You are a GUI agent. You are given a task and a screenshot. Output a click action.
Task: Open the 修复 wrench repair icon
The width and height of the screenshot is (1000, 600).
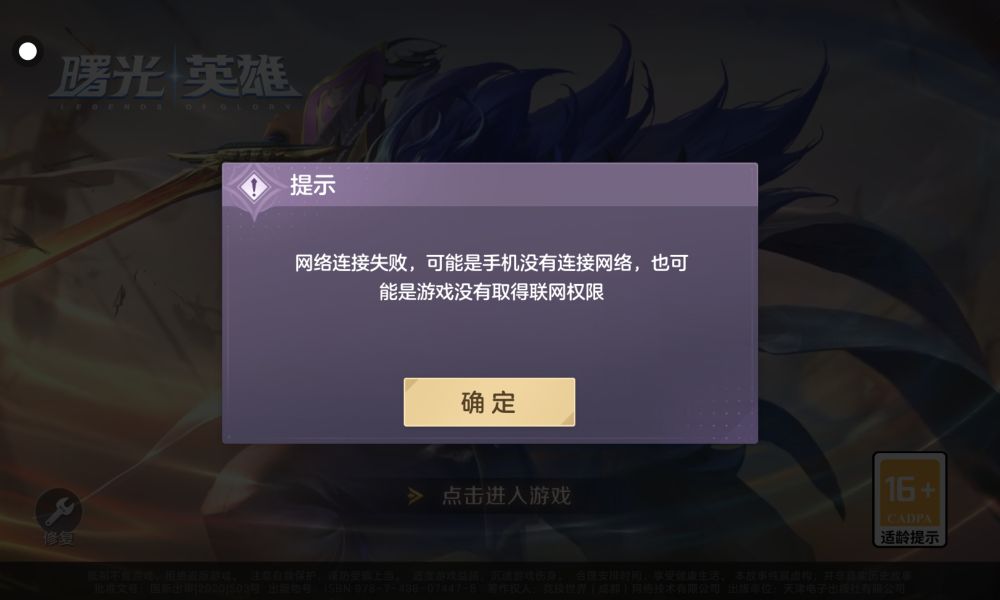58,510
